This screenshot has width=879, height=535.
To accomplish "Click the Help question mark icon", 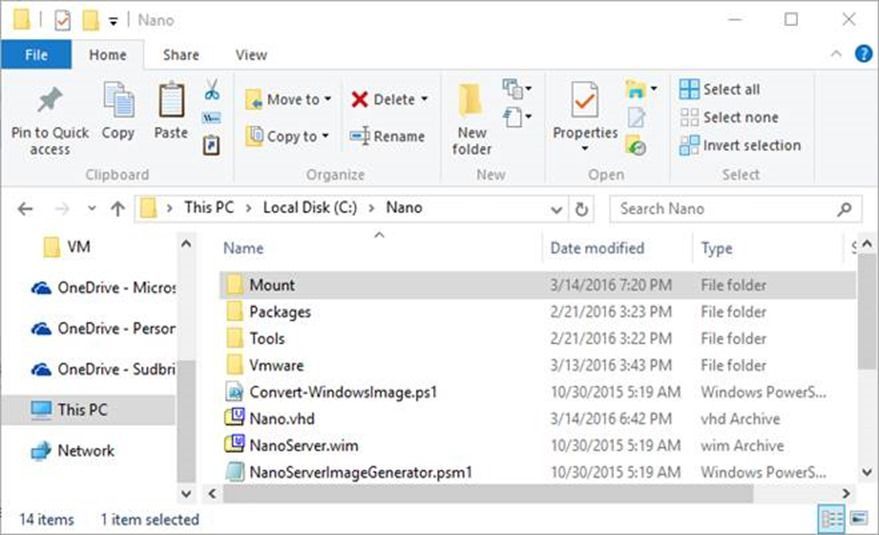I will coord(863,54).
